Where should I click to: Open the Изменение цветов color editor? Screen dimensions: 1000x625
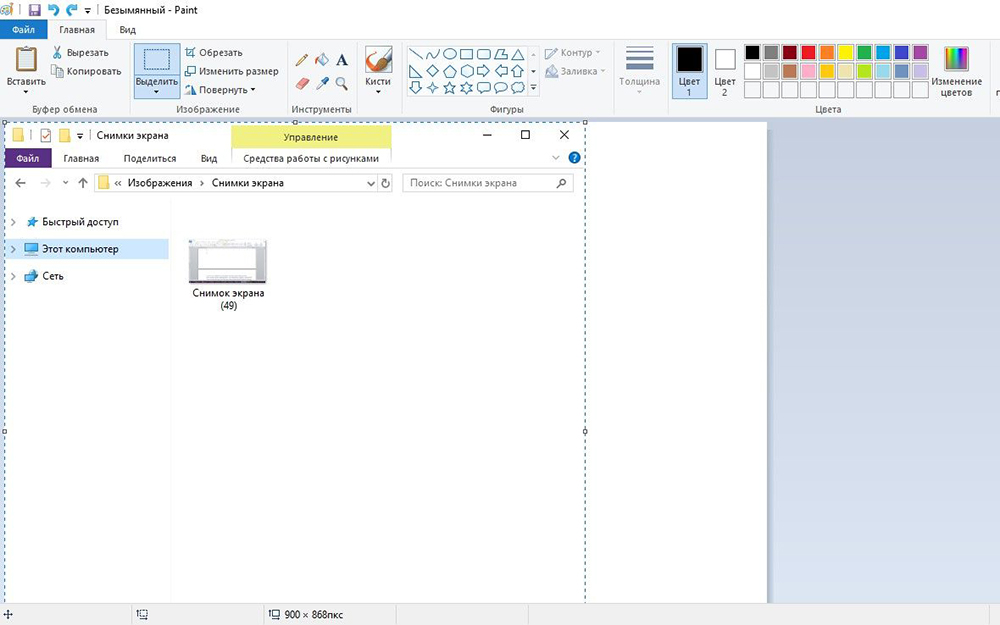[956, 72]
